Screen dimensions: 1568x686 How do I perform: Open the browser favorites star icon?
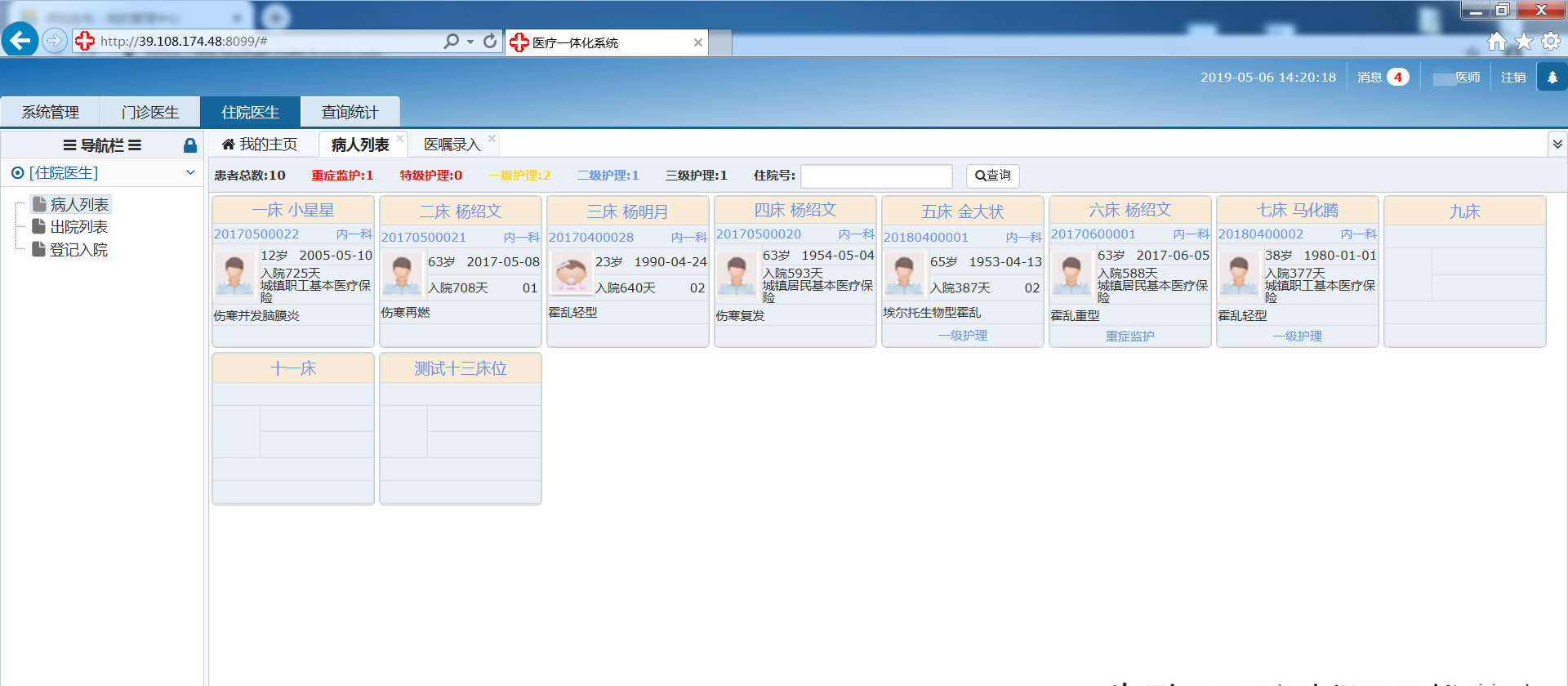click(x=1523, y=42)
